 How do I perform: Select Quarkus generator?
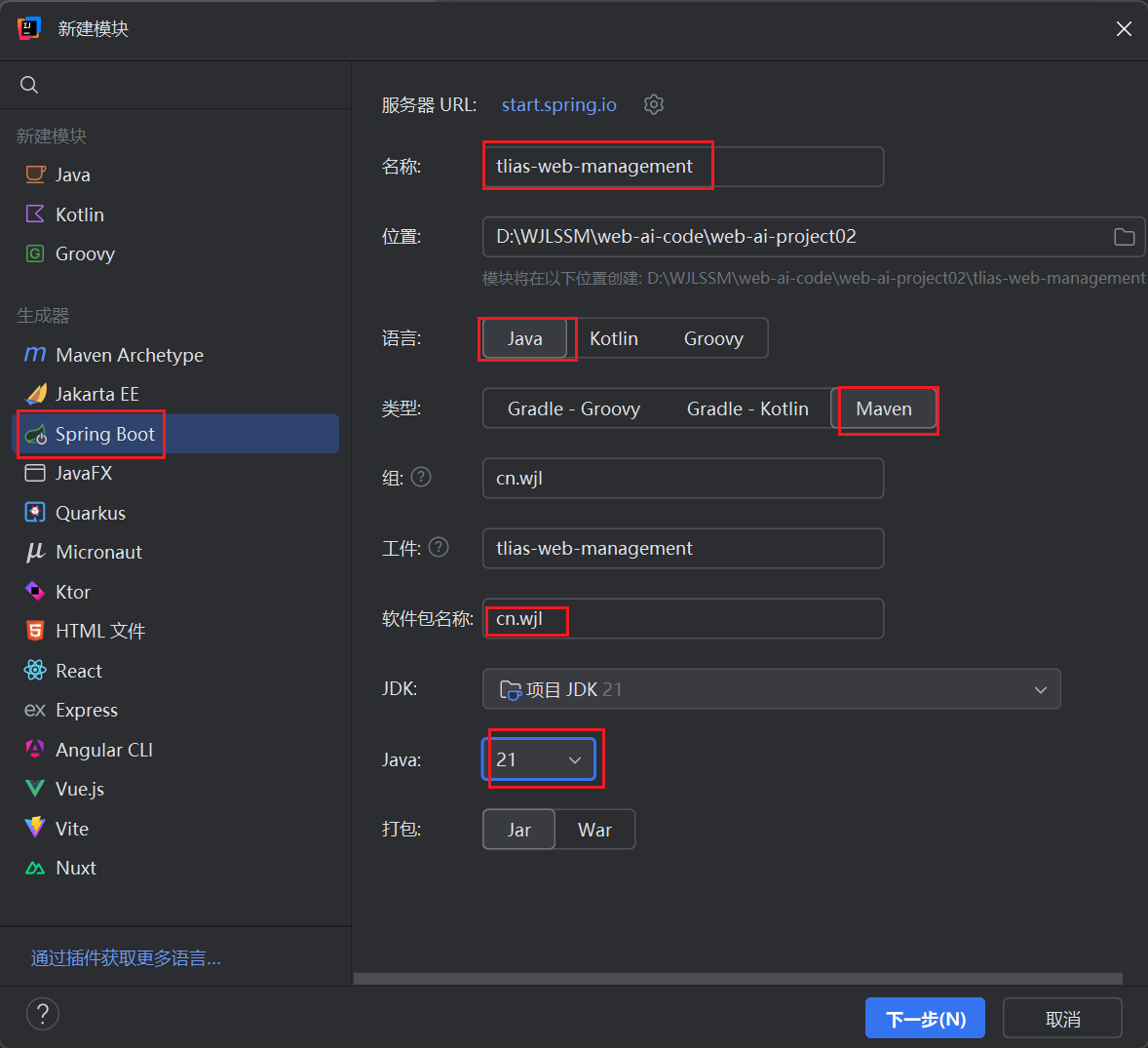pos(175,513)
